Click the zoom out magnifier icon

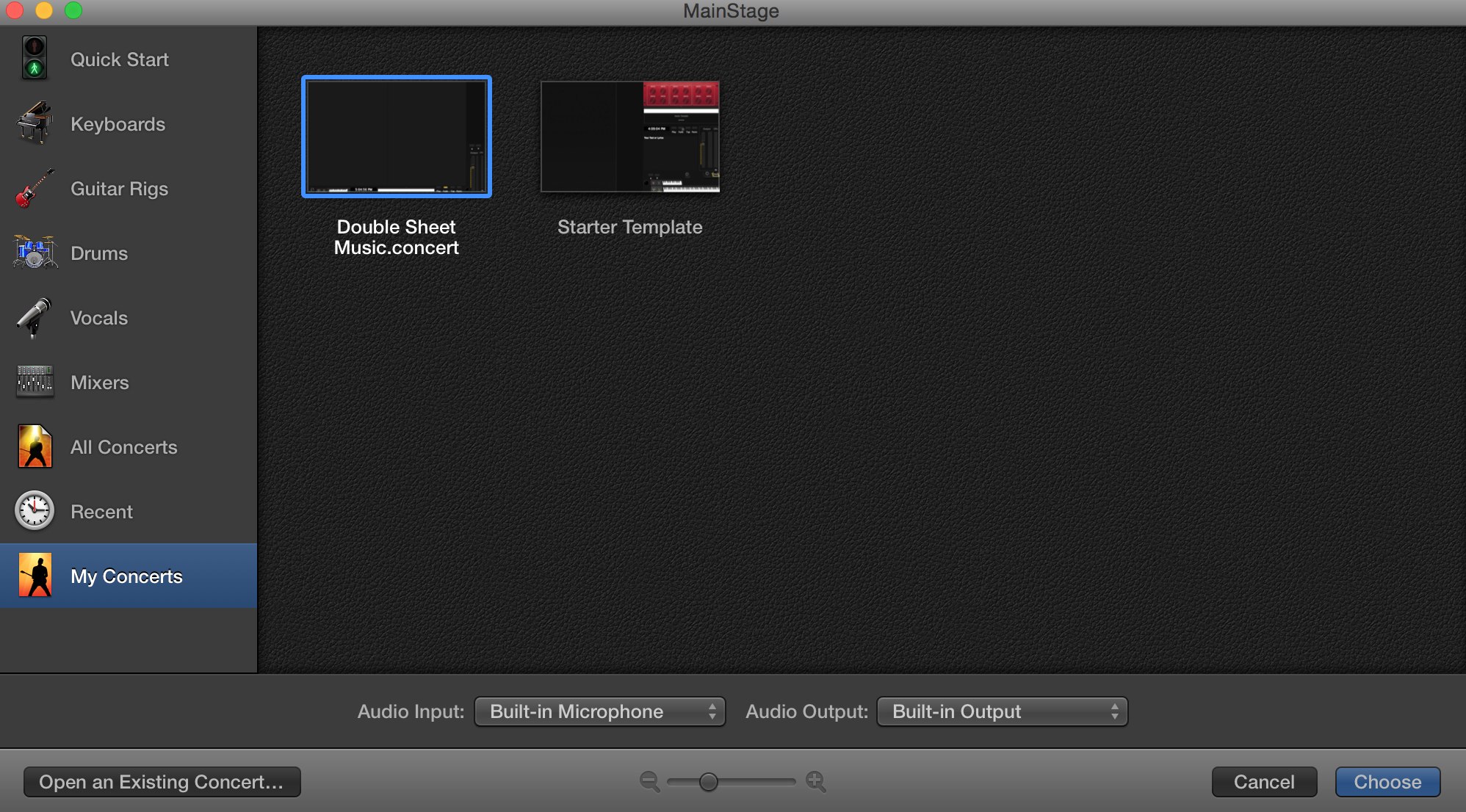pyautogui.click(x=650, y=782)
